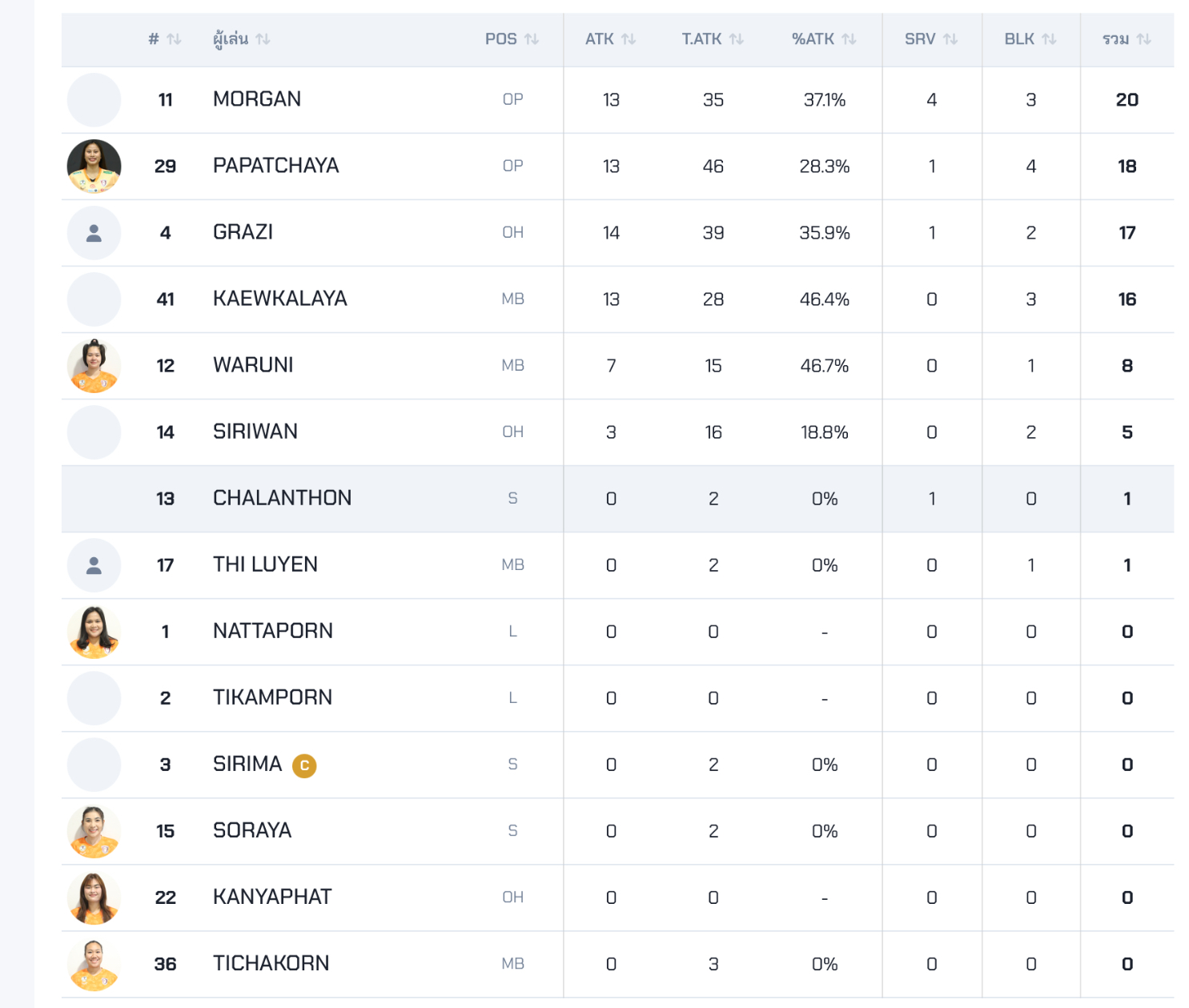Click the captain badge next to SIRIMA

304,766
